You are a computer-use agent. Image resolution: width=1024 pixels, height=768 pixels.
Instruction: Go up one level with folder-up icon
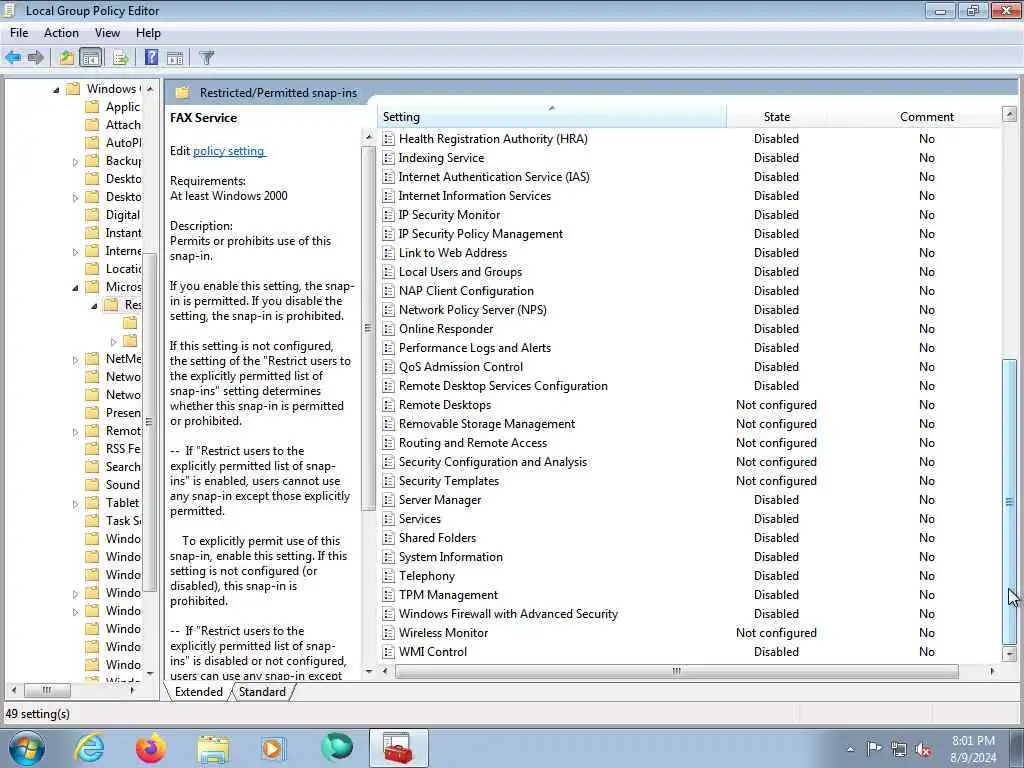coord(66,57)
